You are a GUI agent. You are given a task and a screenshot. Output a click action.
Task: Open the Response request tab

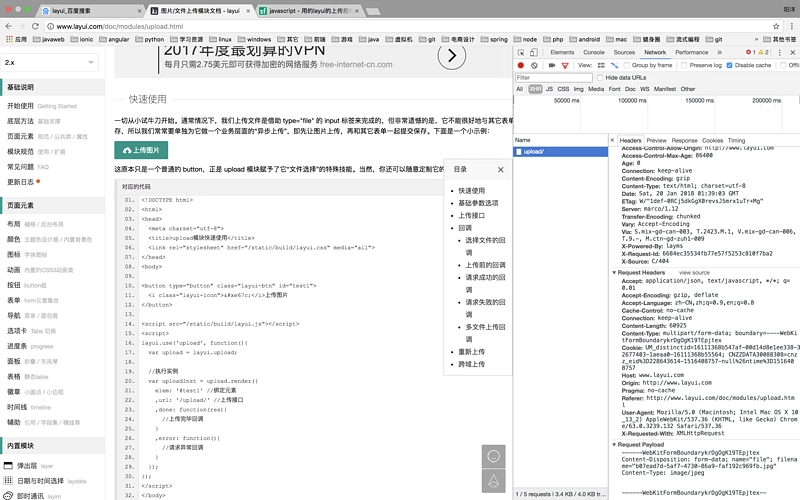(684, 140)
